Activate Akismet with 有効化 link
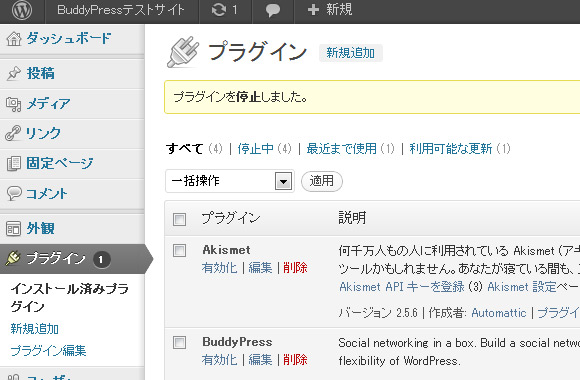The width and height of the screenshot is (580, 380). (220, 268)
